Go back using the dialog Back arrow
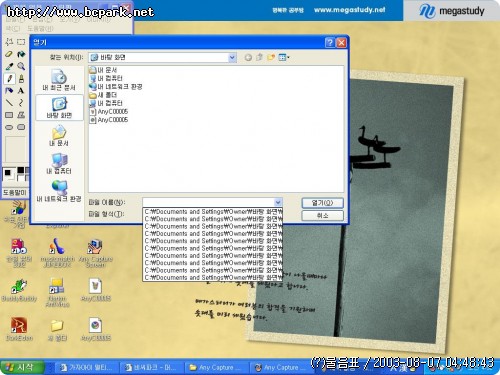This screenshot has width=500, height=375. pos(248,57)
